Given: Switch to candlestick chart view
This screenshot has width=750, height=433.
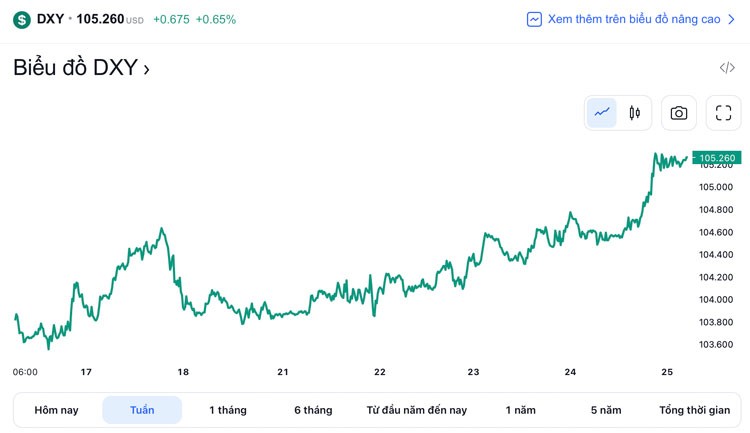Looking at the screenshot, I should 634,113.
